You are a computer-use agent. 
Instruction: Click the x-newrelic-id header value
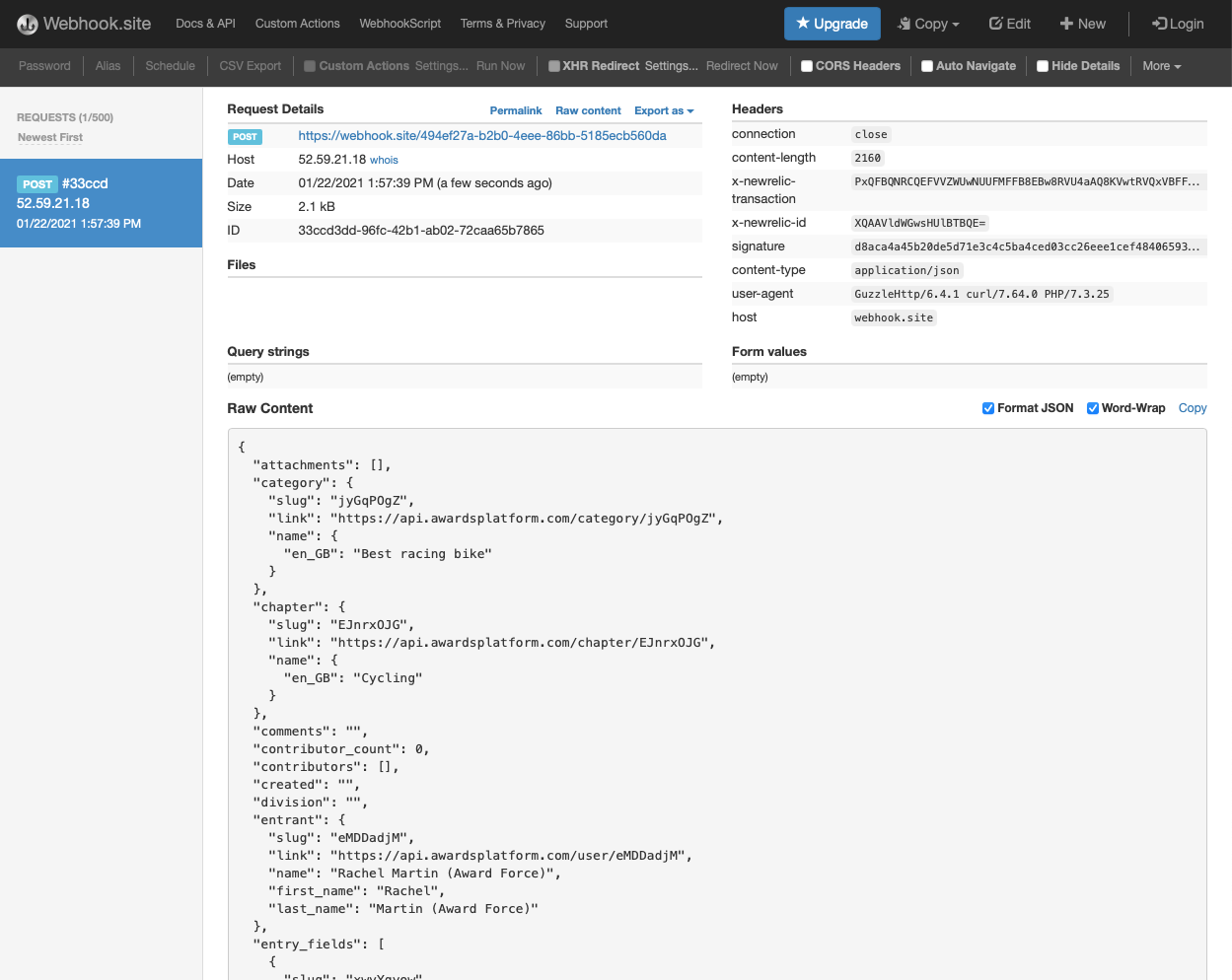tap(919, 223)
